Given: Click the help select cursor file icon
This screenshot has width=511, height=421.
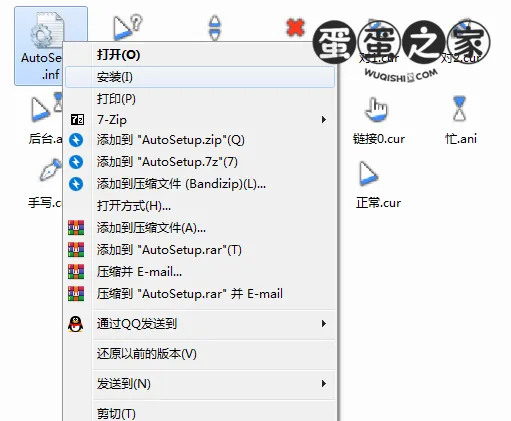Looking at the screenshot, I should point(127,27).
